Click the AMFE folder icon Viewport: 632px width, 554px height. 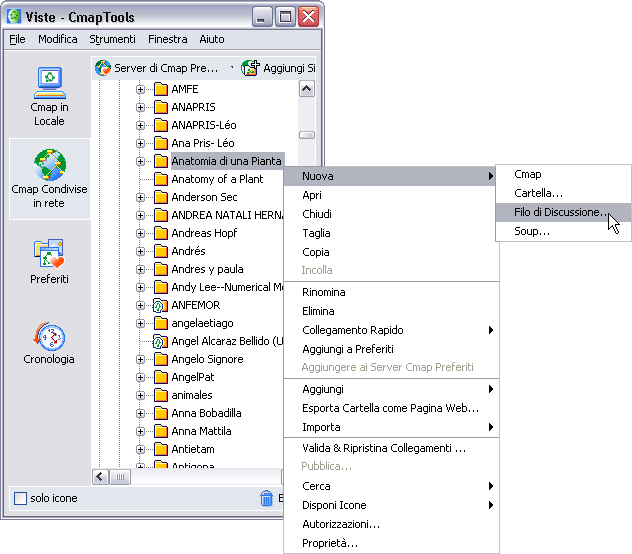161,89
